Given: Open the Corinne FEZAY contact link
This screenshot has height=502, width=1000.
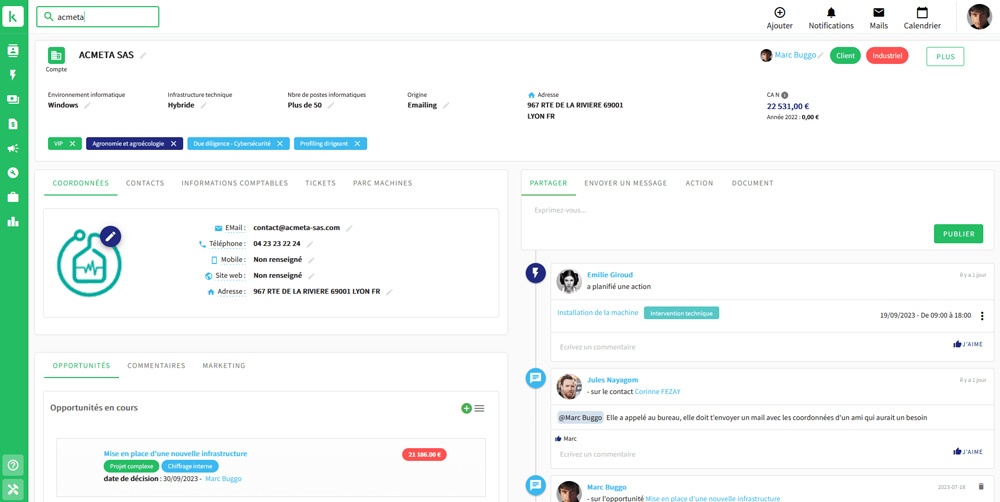Looking at the screenshot, I should (x=657, y=392).
